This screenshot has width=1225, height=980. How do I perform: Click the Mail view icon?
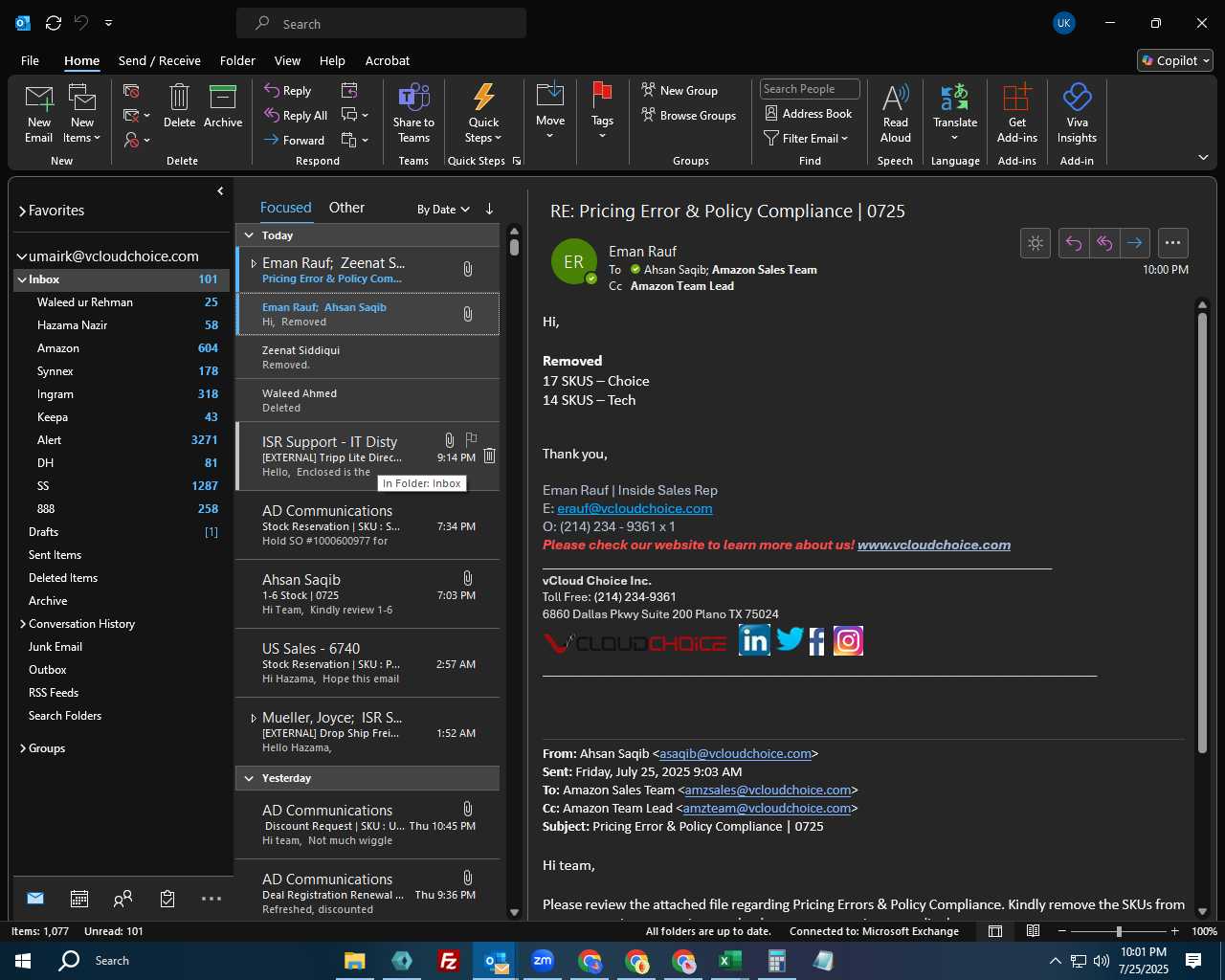tap(35, 898)
